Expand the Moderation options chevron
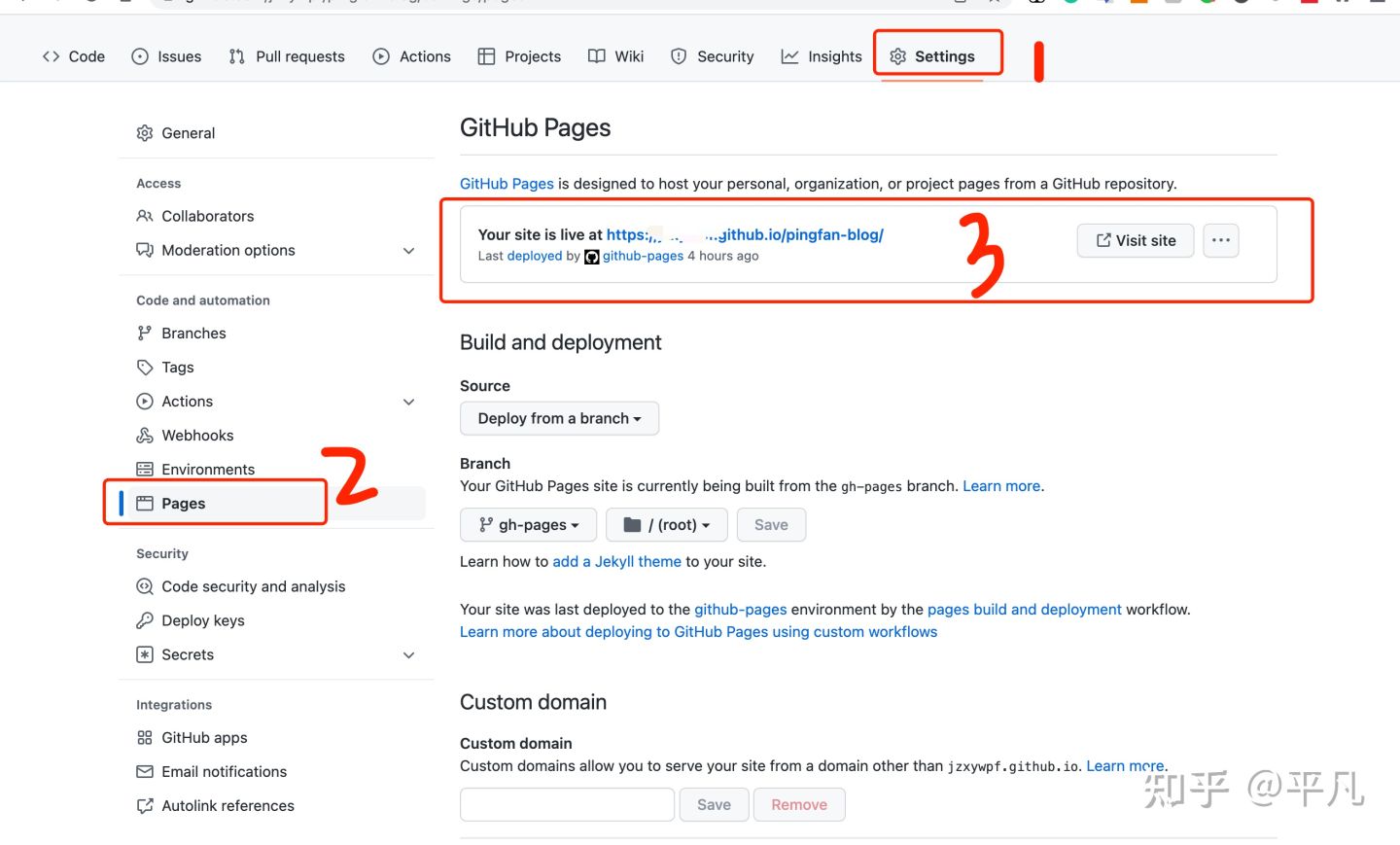This screenshot has height=845, width=1400. (409, 251)
